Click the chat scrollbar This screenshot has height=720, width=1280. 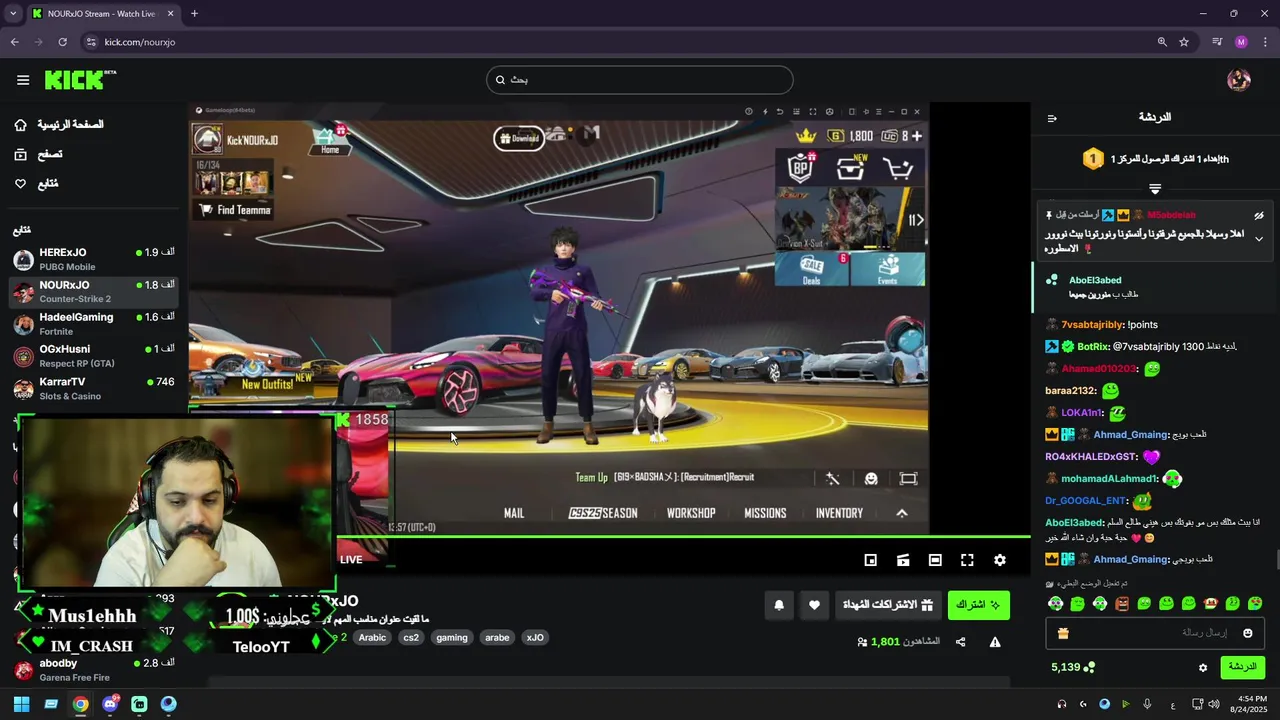(x=1276, y=560)
